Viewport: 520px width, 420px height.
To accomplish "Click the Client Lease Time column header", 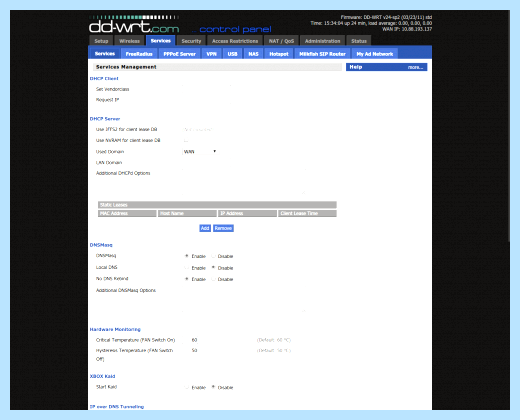I will coord(307,213).
